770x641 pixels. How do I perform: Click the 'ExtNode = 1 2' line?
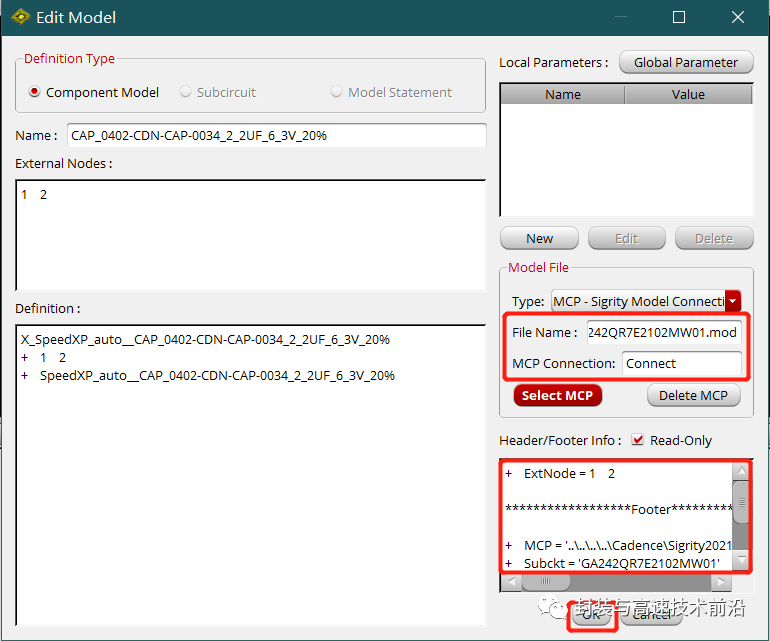pyautogui.click(x=560, y=474)
